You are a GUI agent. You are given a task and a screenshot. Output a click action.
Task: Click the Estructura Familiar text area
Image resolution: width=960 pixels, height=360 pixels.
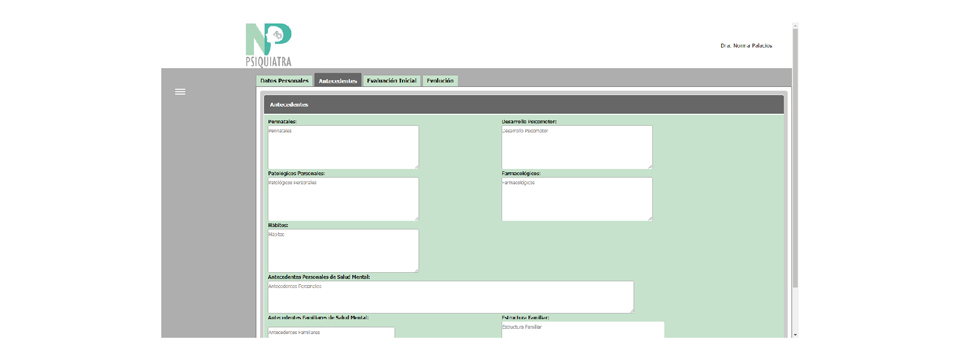[583, 330]
